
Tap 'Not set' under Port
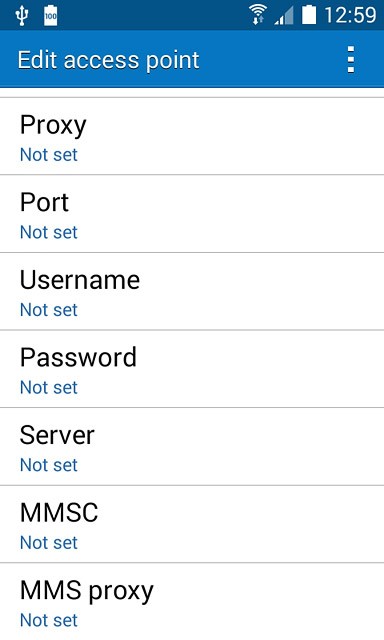click(49, 232)
